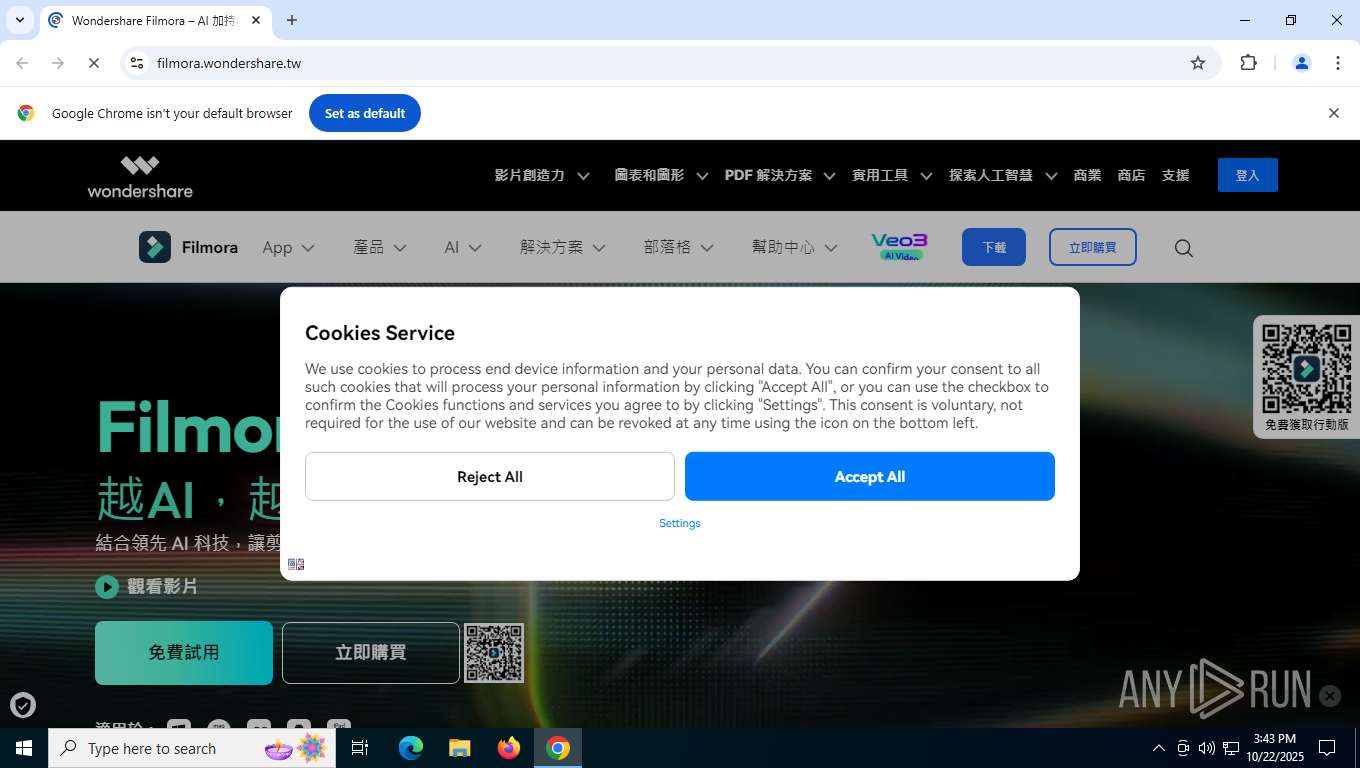
Task: Click Set as default button
Action: click(365, 113)
